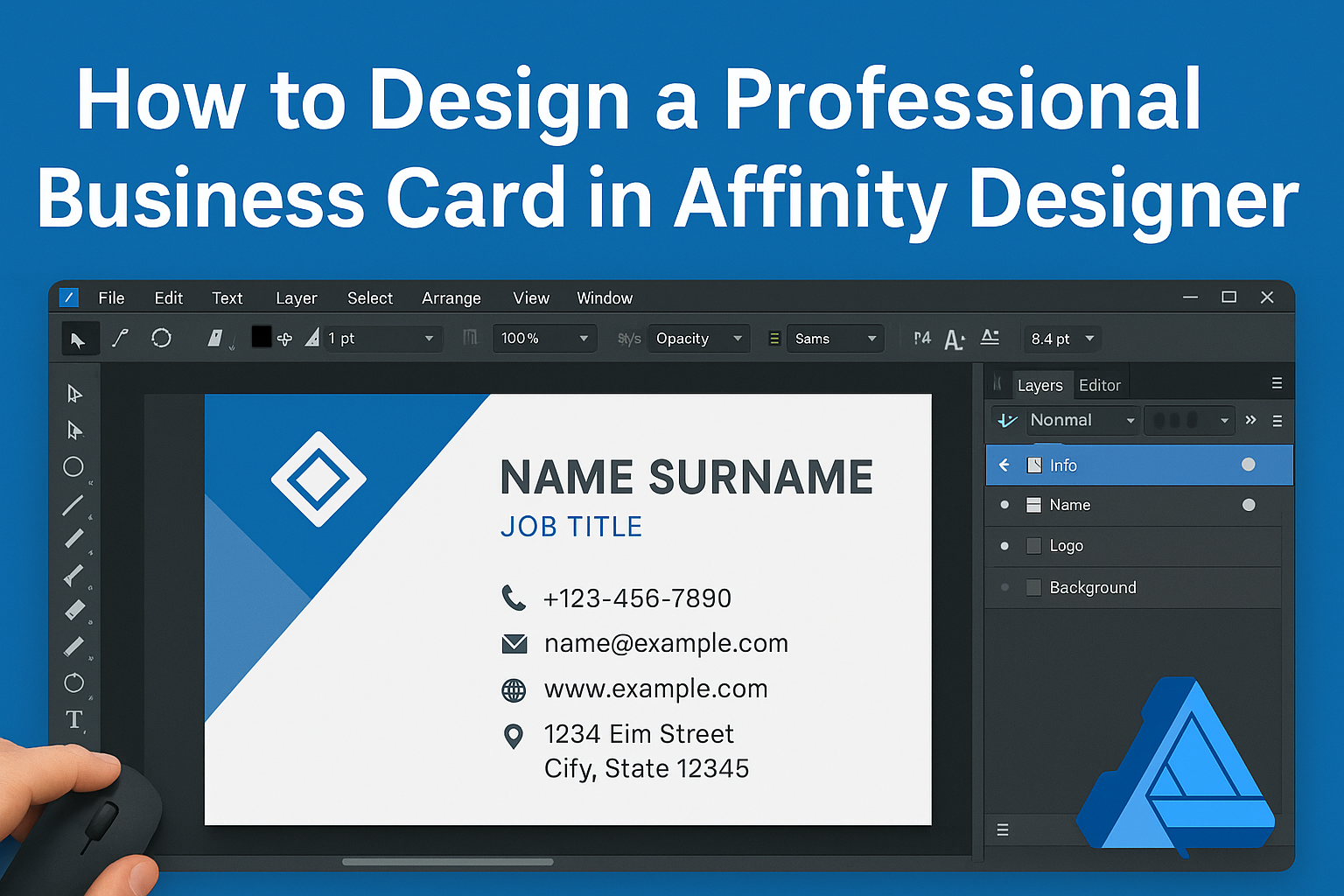Select the Move tool arrow in top toolbar
This screenshot has height=896, width=1344.
[80, 339]
